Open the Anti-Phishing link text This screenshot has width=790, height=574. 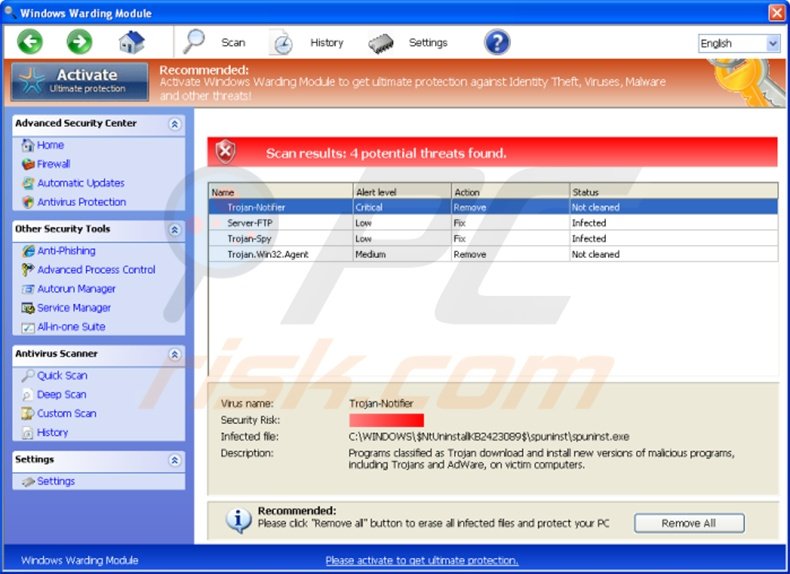click(66, 250)
